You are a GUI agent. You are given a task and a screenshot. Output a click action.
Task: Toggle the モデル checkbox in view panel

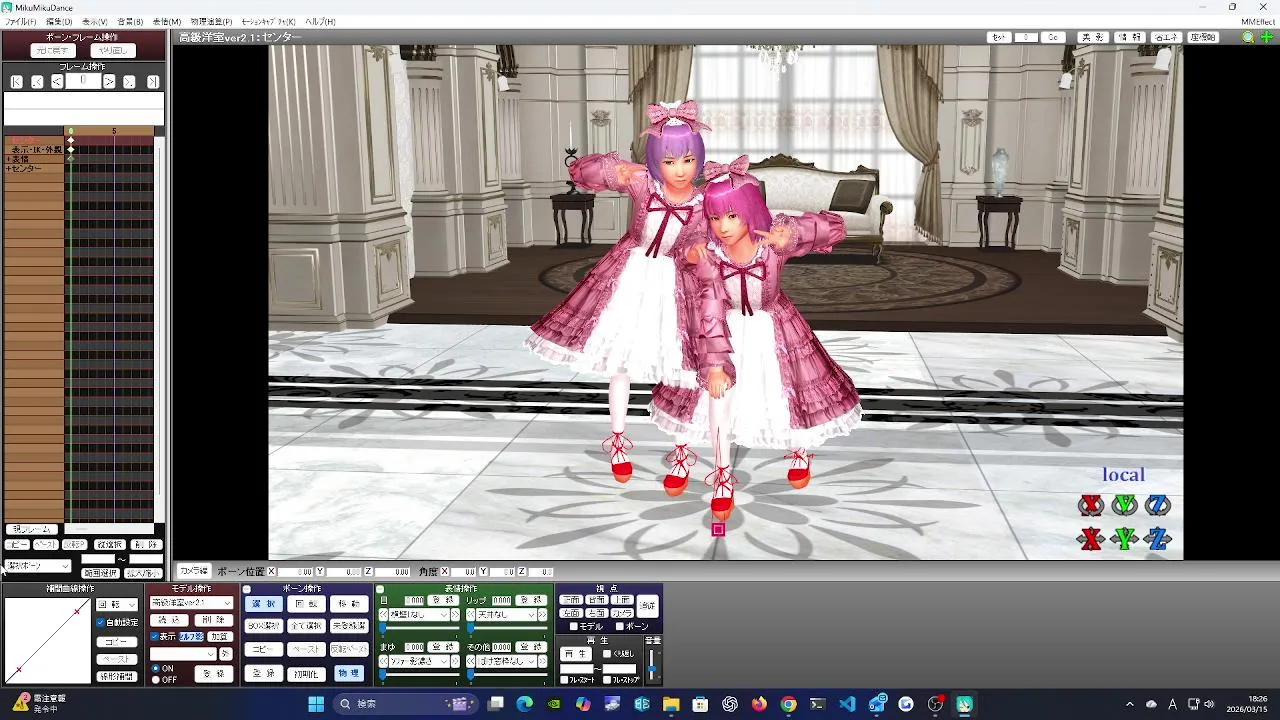[x=573, y=626]
